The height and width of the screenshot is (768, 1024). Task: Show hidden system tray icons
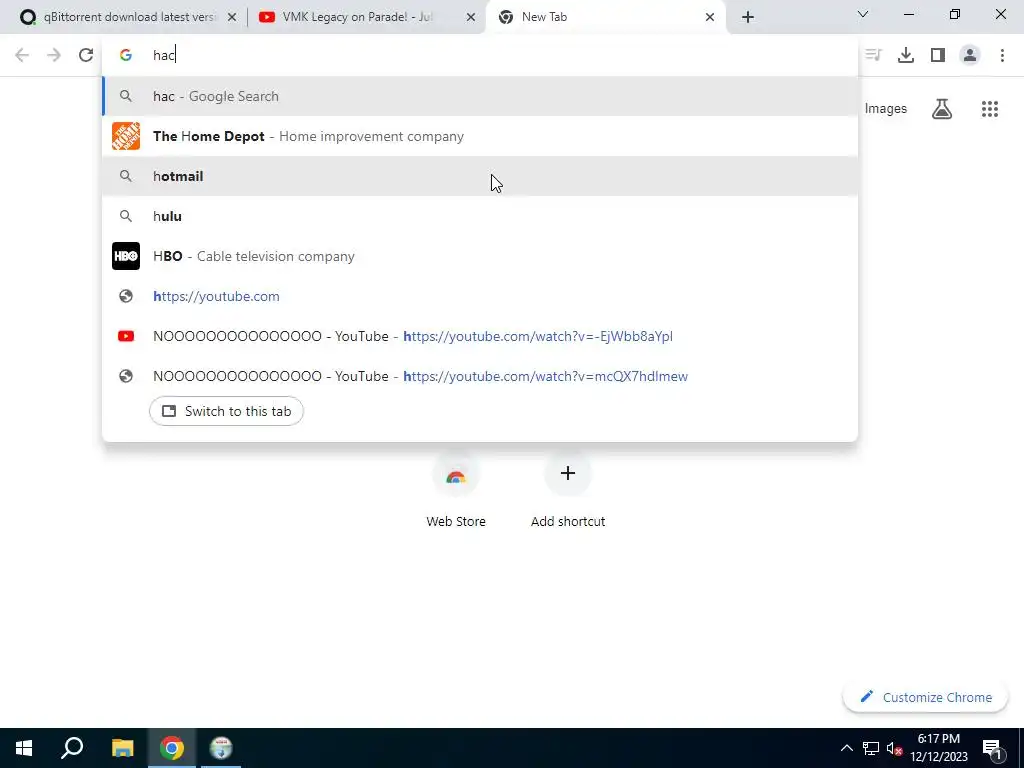tap(846, 748)
